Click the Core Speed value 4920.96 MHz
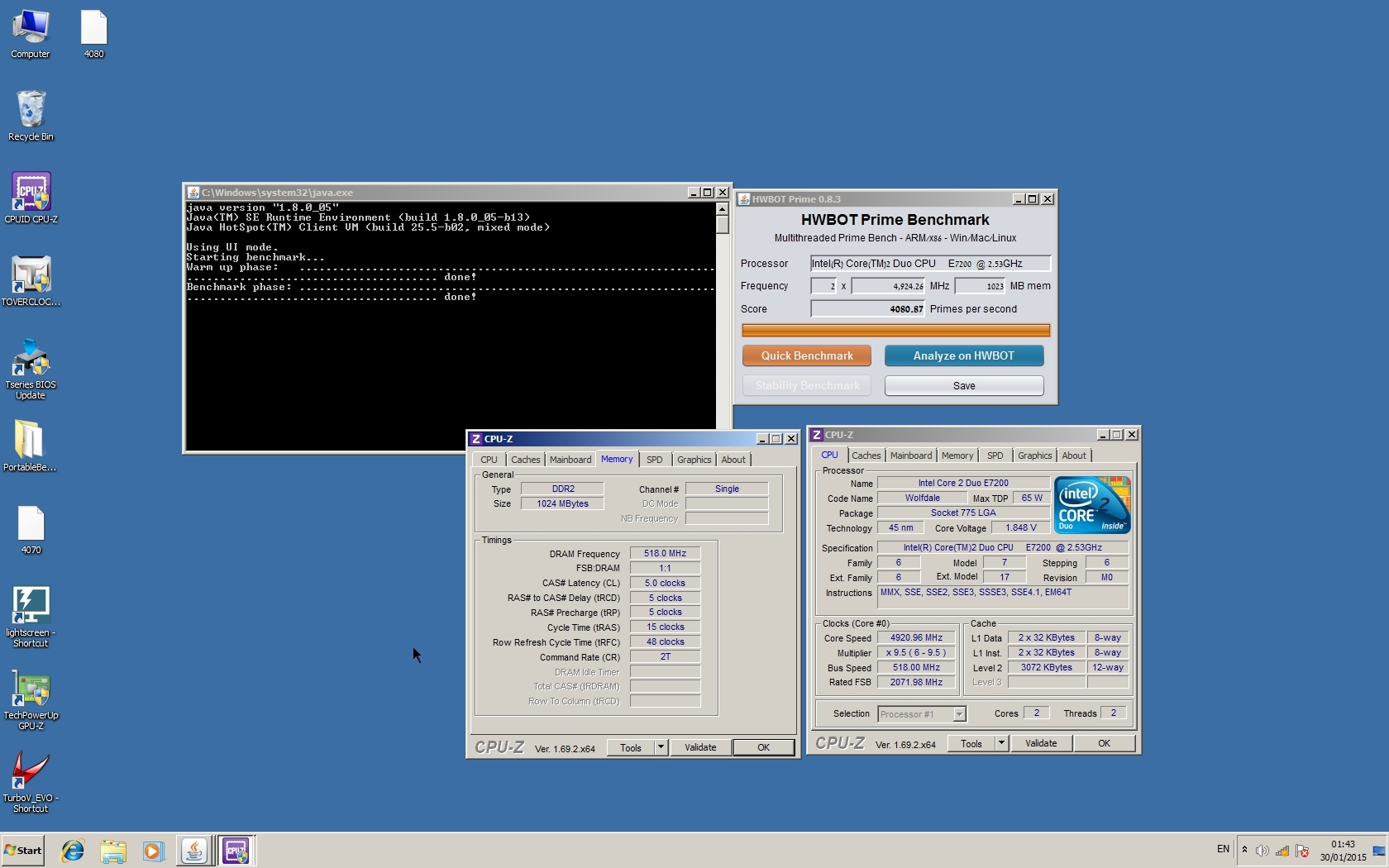Screen dimensions: 1389x868 (x=916, y=638)
